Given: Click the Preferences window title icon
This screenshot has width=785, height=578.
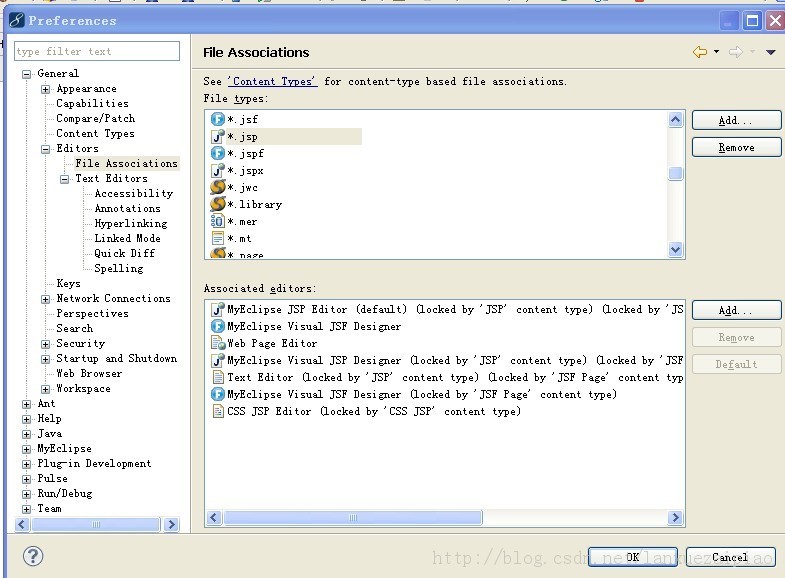Looking at the screenshot, I should tap(17, 21).
